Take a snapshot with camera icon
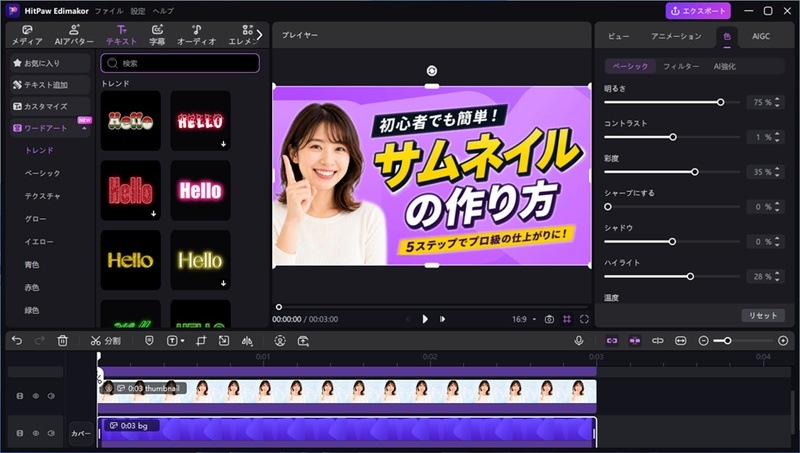The width and height of the screenshot is (800, 453). [x=549, y=319]
